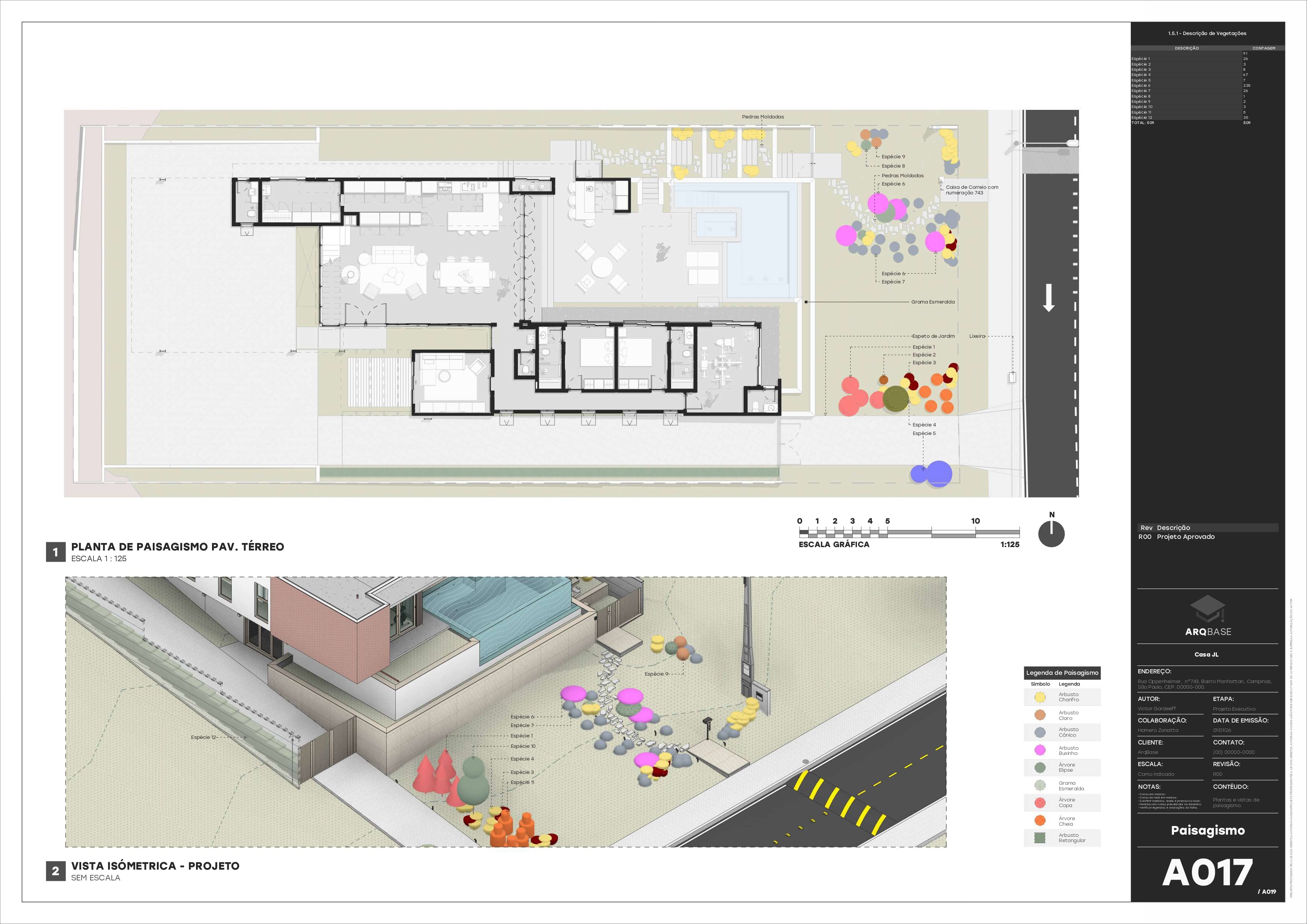This screenshot has width=1307, height=924.
Task: Click the Arbusto Chanfro yellow legend symbol
Action: 1040,697
